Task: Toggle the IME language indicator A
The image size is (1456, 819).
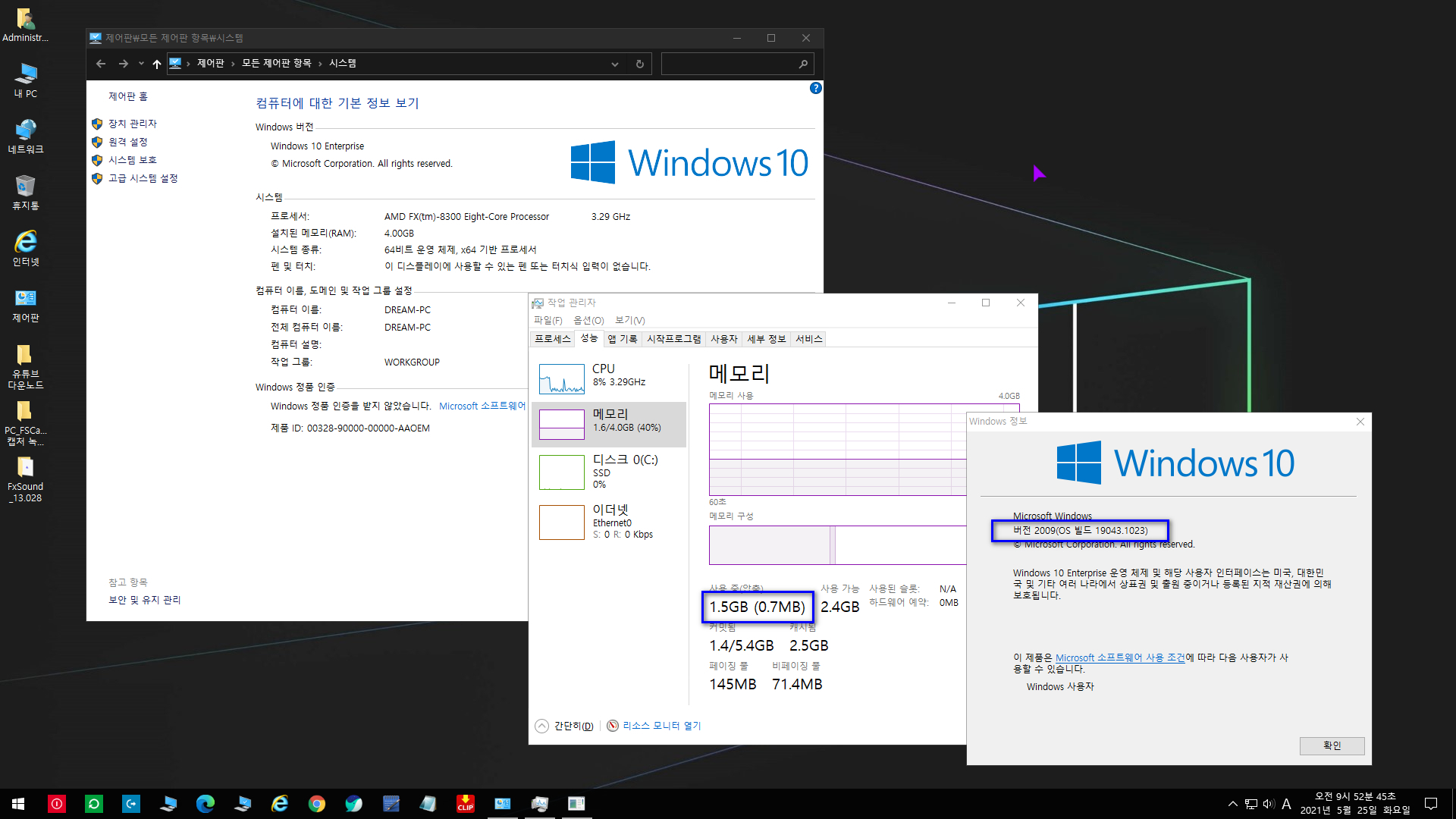Action: (1286, 804)
